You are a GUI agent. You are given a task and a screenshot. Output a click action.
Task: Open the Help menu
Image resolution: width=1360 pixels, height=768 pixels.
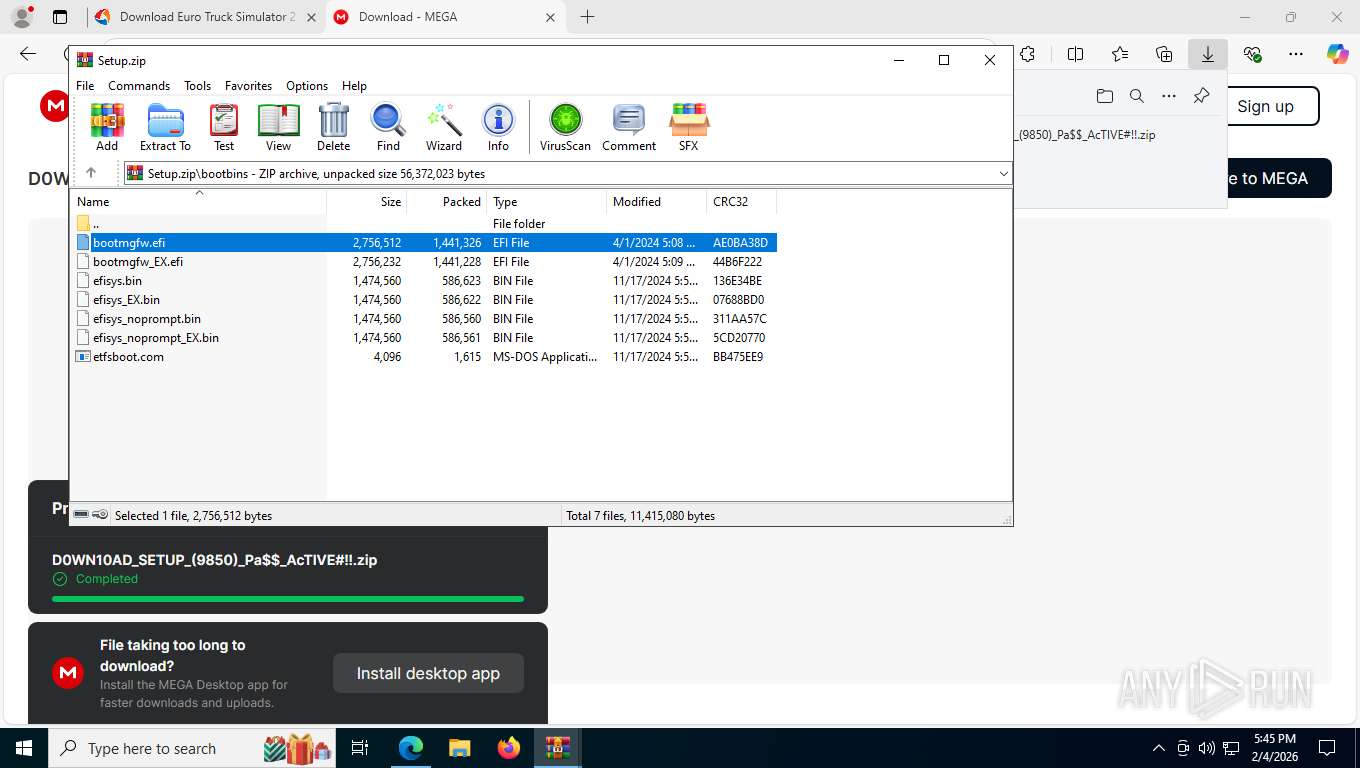click(354, 86)
